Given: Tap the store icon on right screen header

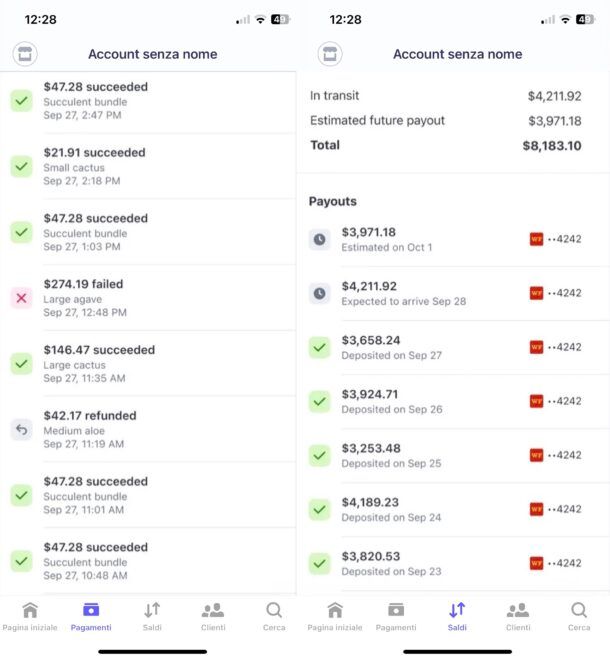Looking at the screenshot, I should pos(330,54).
